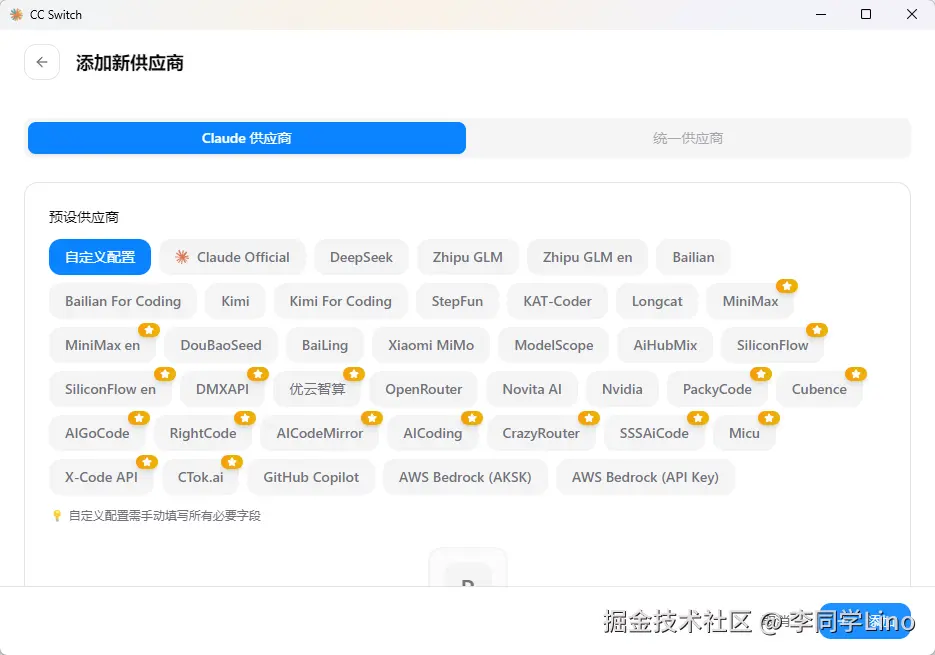Select the MiniMax en preset
Image resolution: width=935 pixels, height=655 pixels.
pos(103,345)
